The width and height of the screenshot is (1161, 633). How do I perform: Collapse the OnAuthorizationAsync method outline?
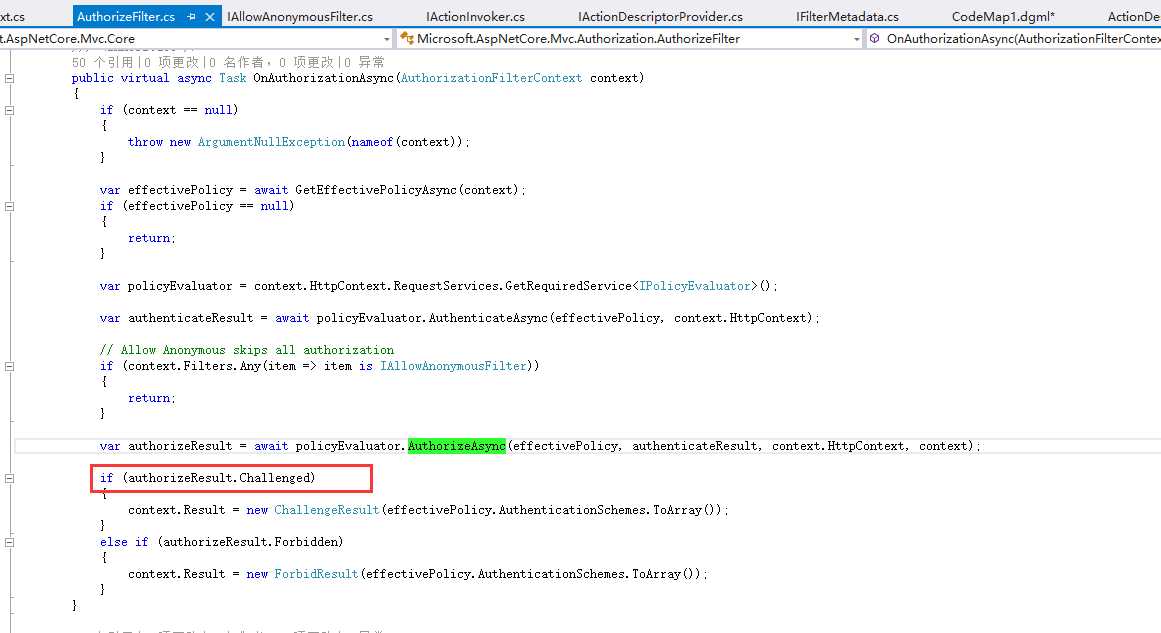pos(9,78)
